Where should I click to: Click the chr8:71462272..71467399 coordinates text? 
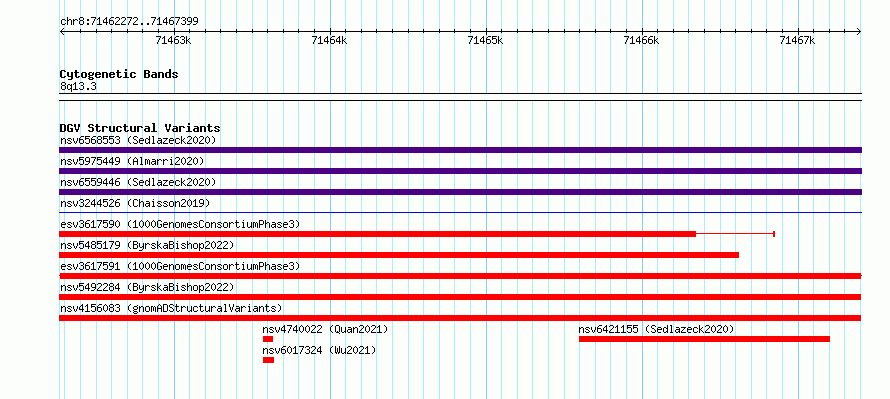point(129,22)
